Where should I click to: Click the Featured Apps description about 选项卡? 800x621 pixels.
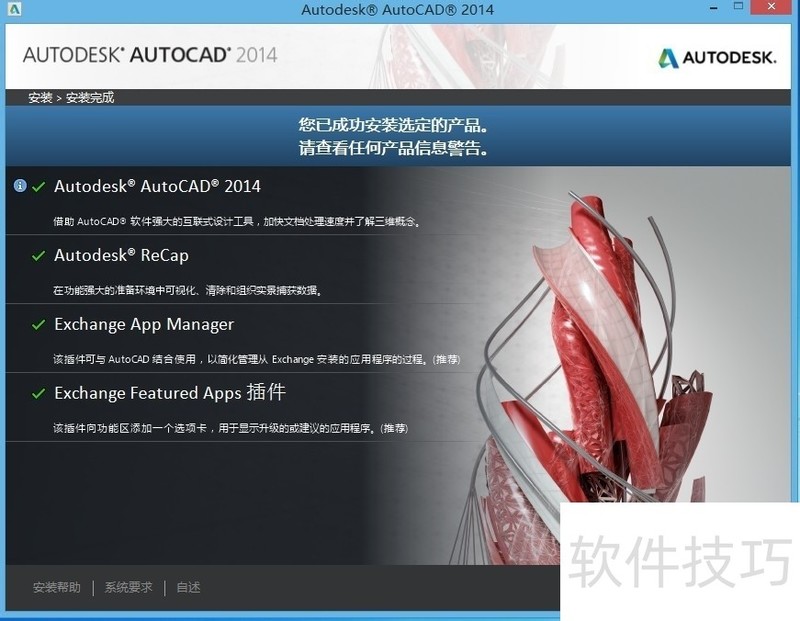pos(231,428)
